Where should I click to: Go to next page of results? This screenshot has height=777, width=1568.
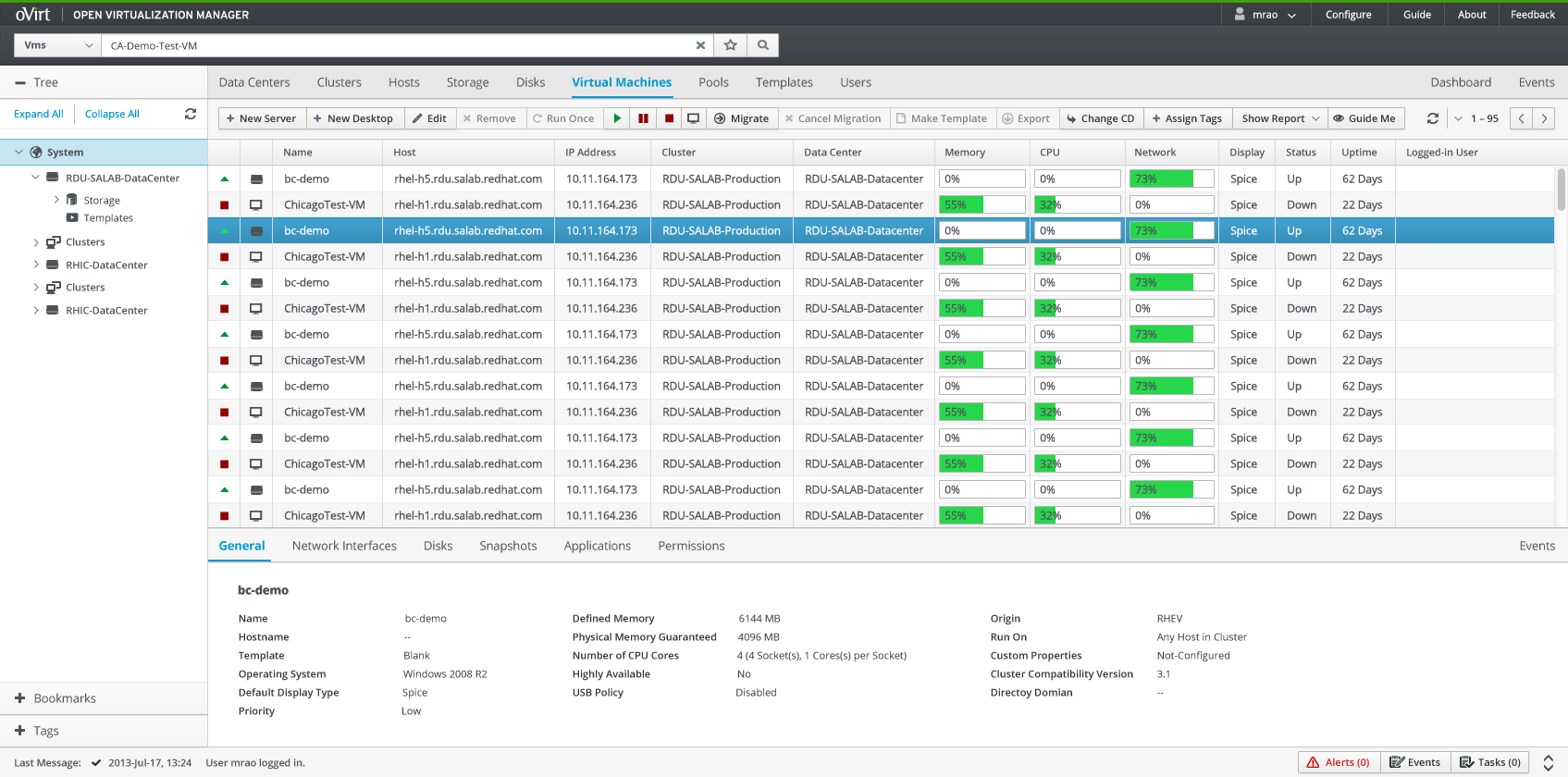pos(1544,118)
